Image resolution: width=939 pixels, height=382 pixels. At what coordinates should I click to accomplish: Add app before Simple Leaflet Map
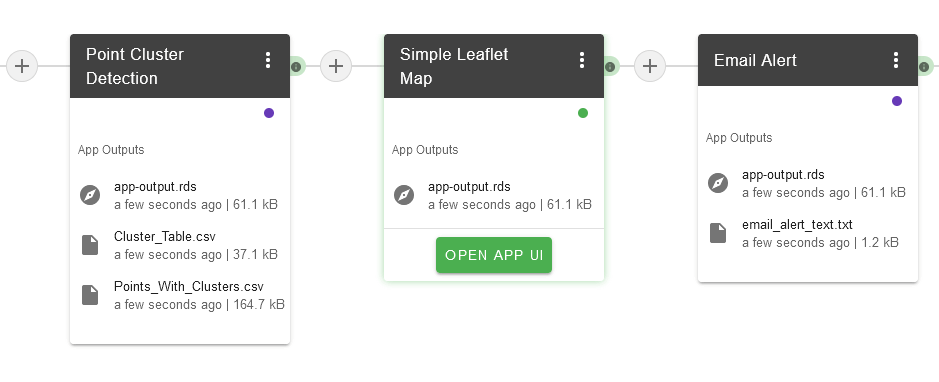tap(336, 65)
